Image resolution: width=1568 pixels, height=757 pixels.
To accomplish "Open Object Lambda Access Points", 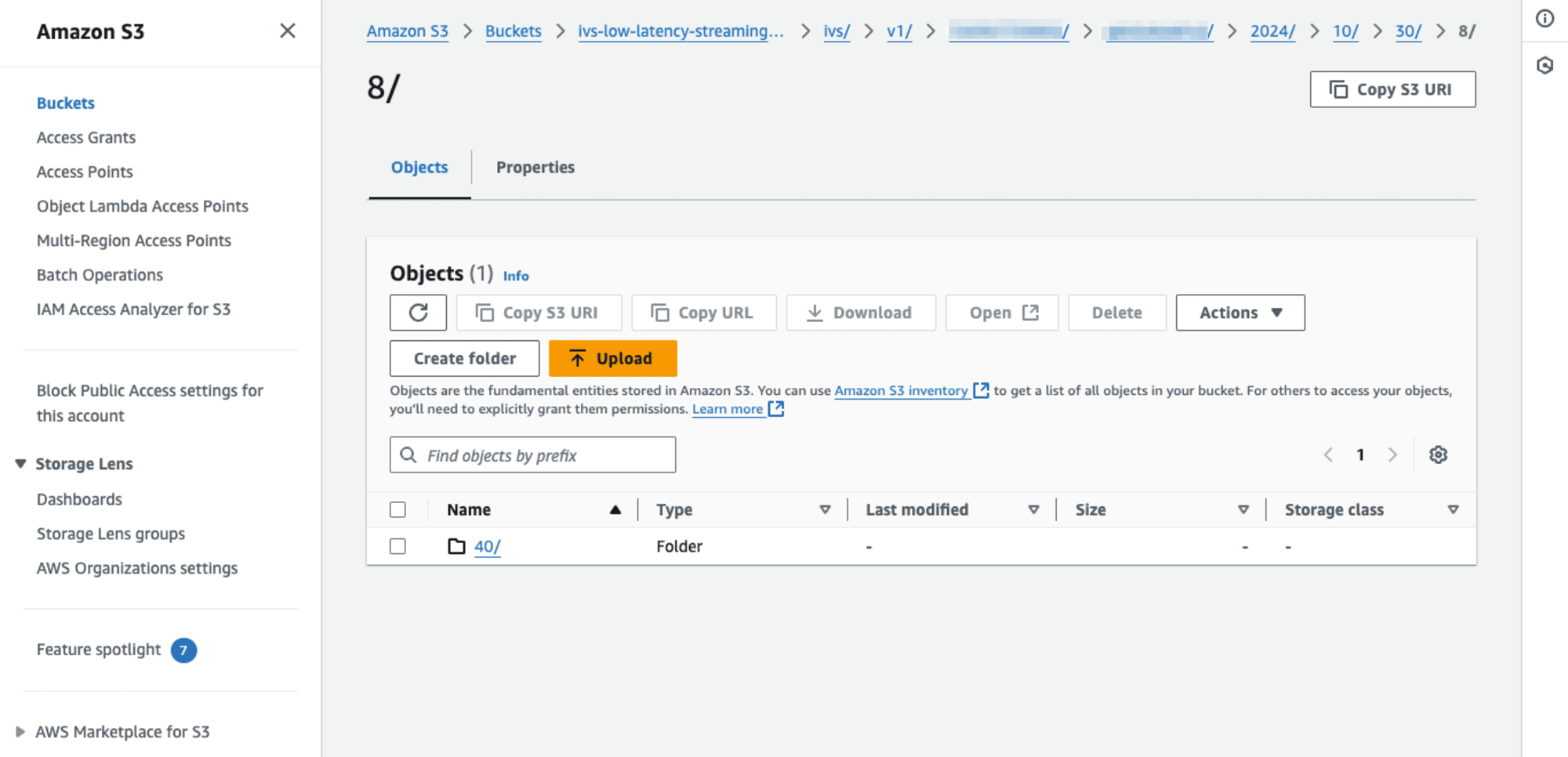I will [x=143, y=206].
